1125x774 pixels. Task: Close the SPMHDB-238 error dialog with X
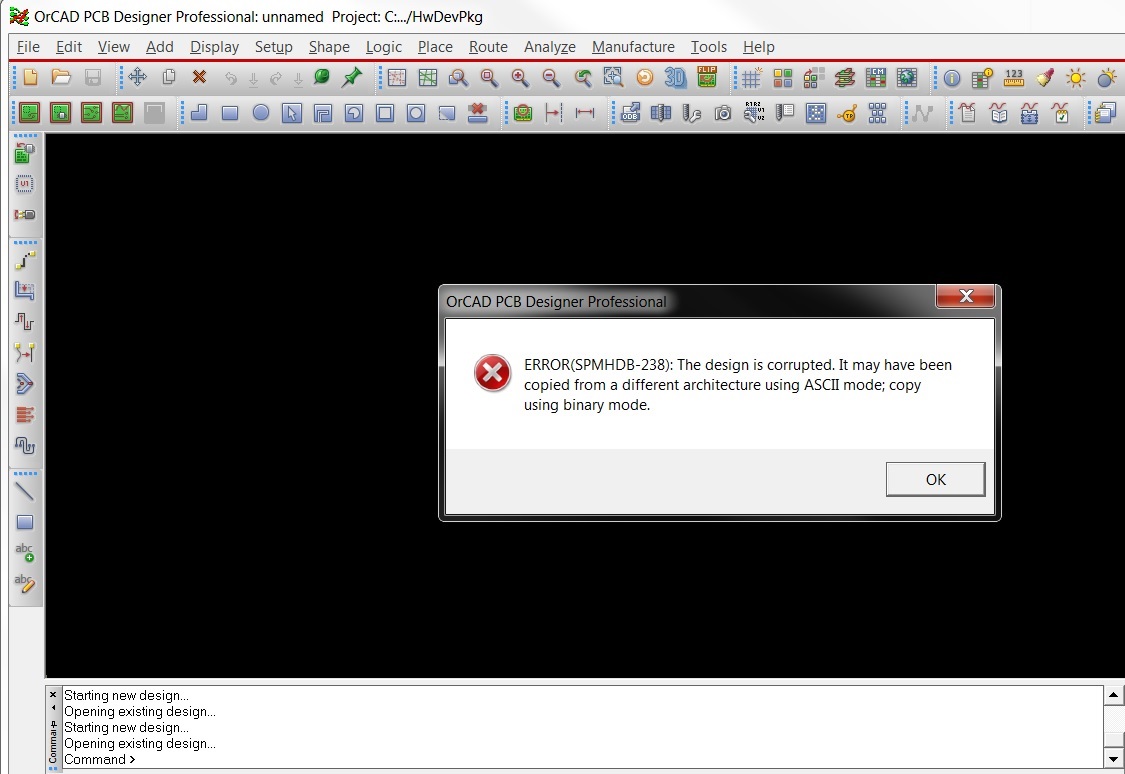pyautogui.click(x=966, y=296)
